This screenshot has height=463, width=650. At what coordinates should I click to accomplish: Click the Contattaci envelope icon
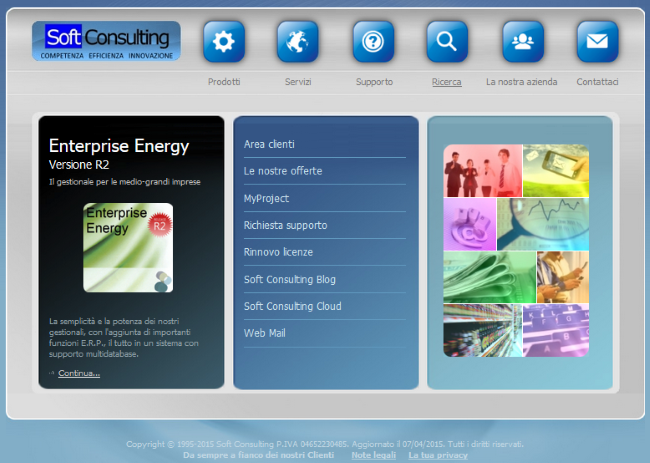(597, 41)
